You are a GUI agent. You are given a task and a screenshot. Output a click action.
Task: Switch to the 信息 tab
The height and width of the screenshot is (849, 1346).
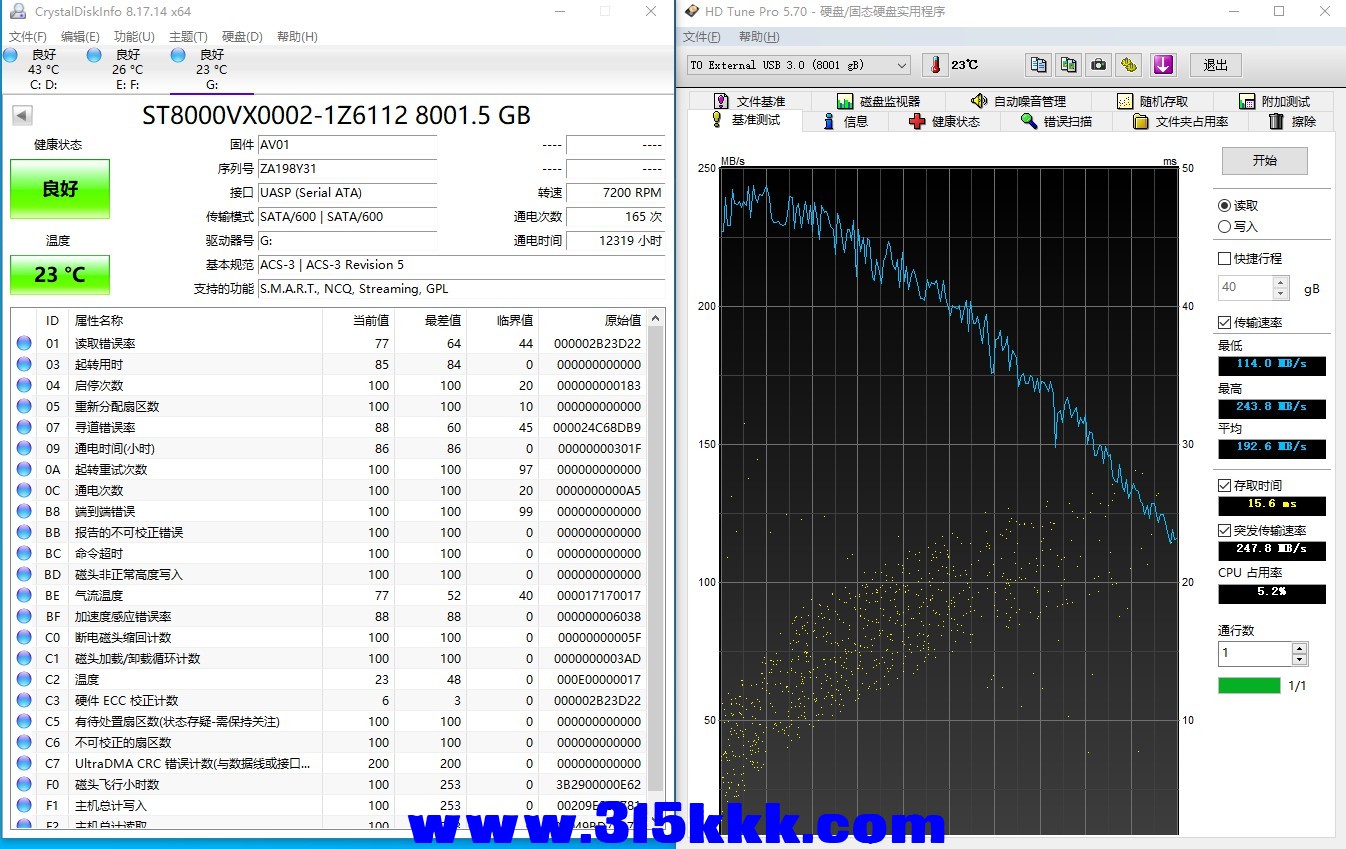coord(845,121)
